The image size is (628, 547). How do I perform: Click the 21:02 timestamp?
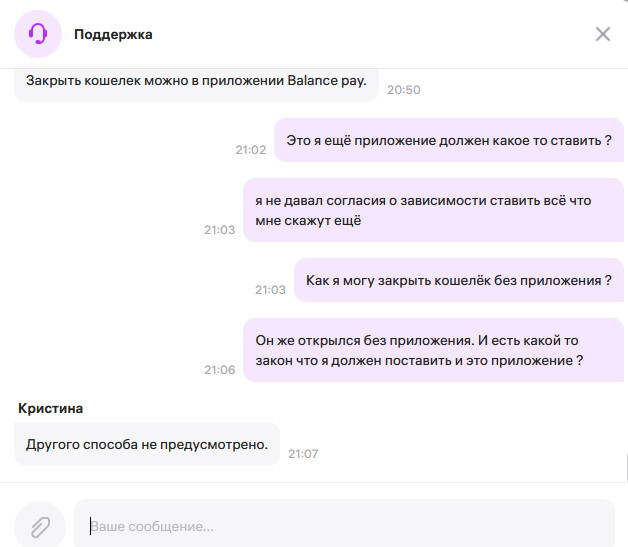pyautogui.click(x=250, y=150)
